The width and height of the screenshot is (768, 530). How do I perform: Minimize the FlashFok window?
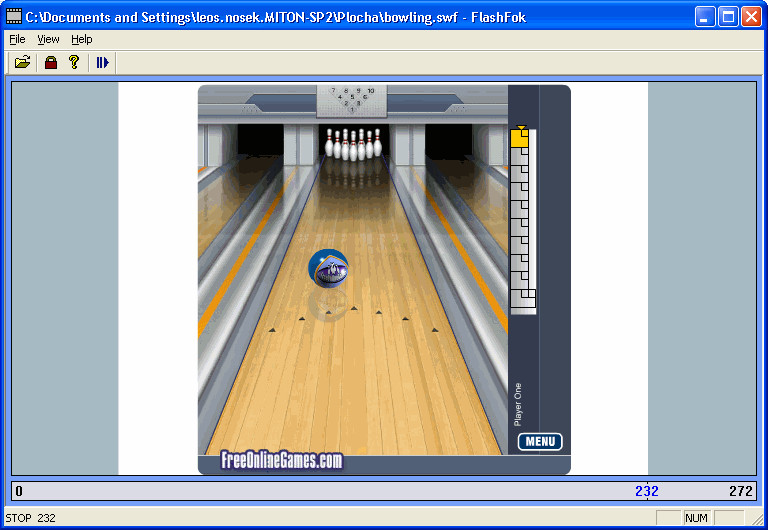click(704, 17)
